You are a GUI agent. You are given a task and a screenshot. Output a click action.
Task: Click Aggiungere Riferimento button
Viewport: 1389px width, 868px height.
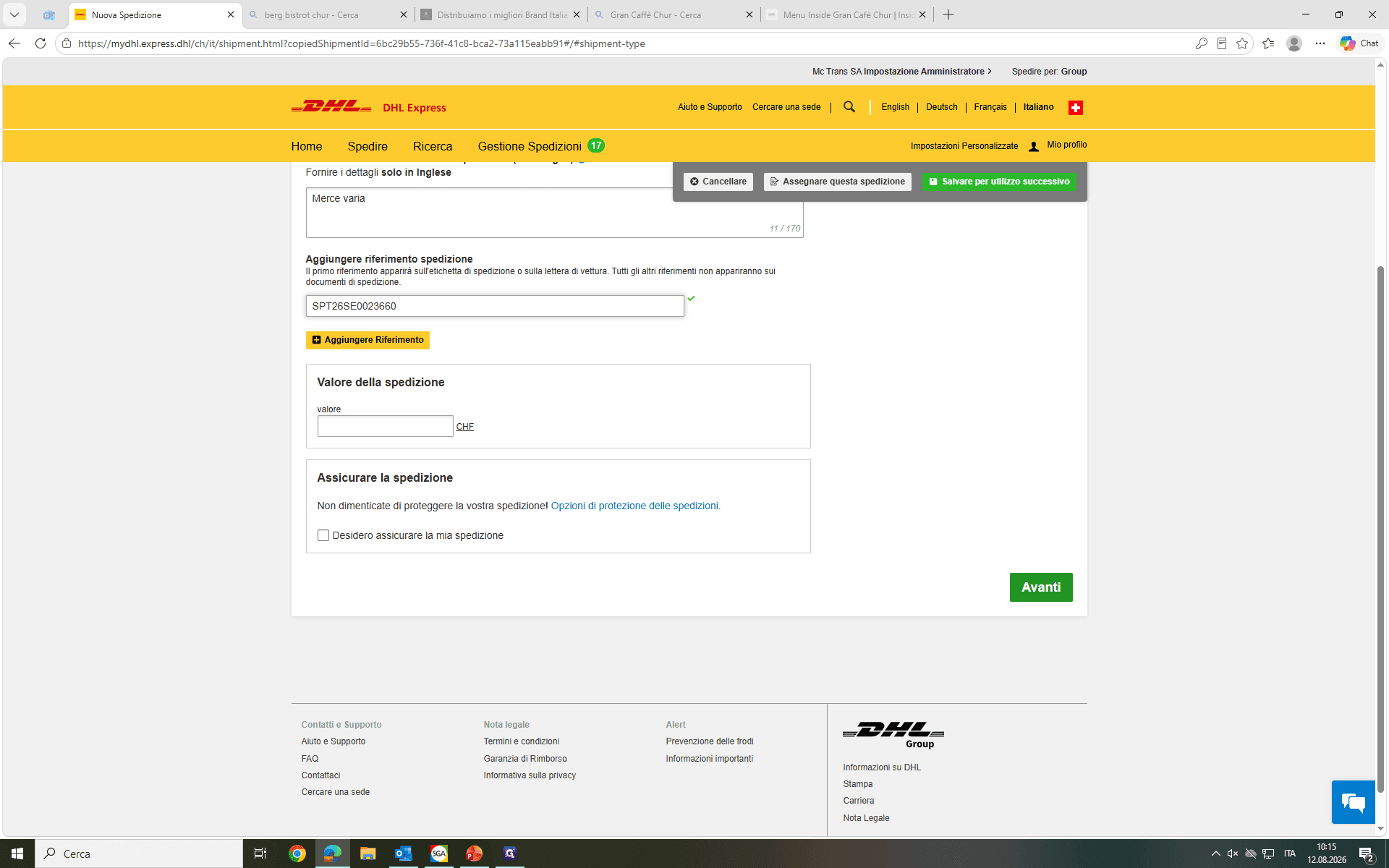[x=368, y=340]
